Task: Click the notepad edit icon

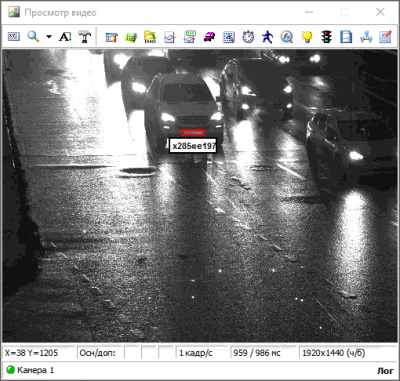Action: pos(385,37)
